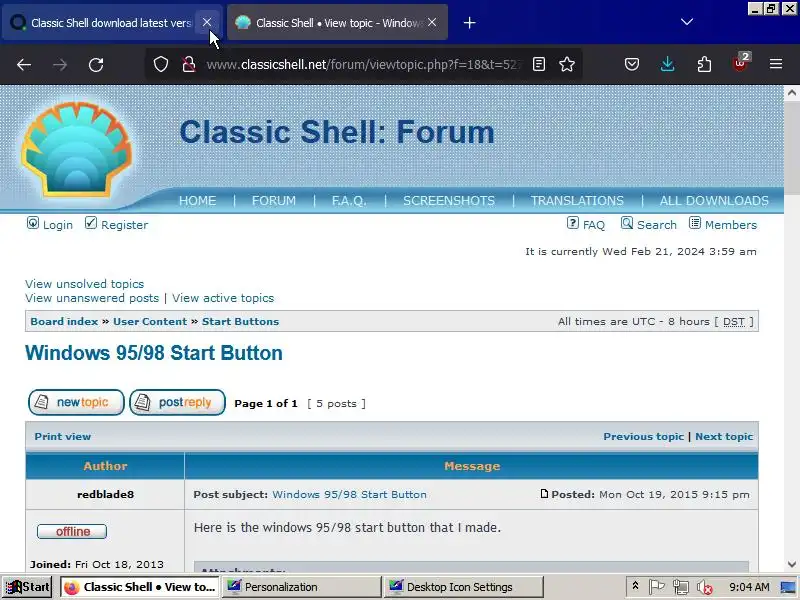The image size is (800, 600).
Task: List all tabs dropdown arrow
Action: (x=687, y=22)
